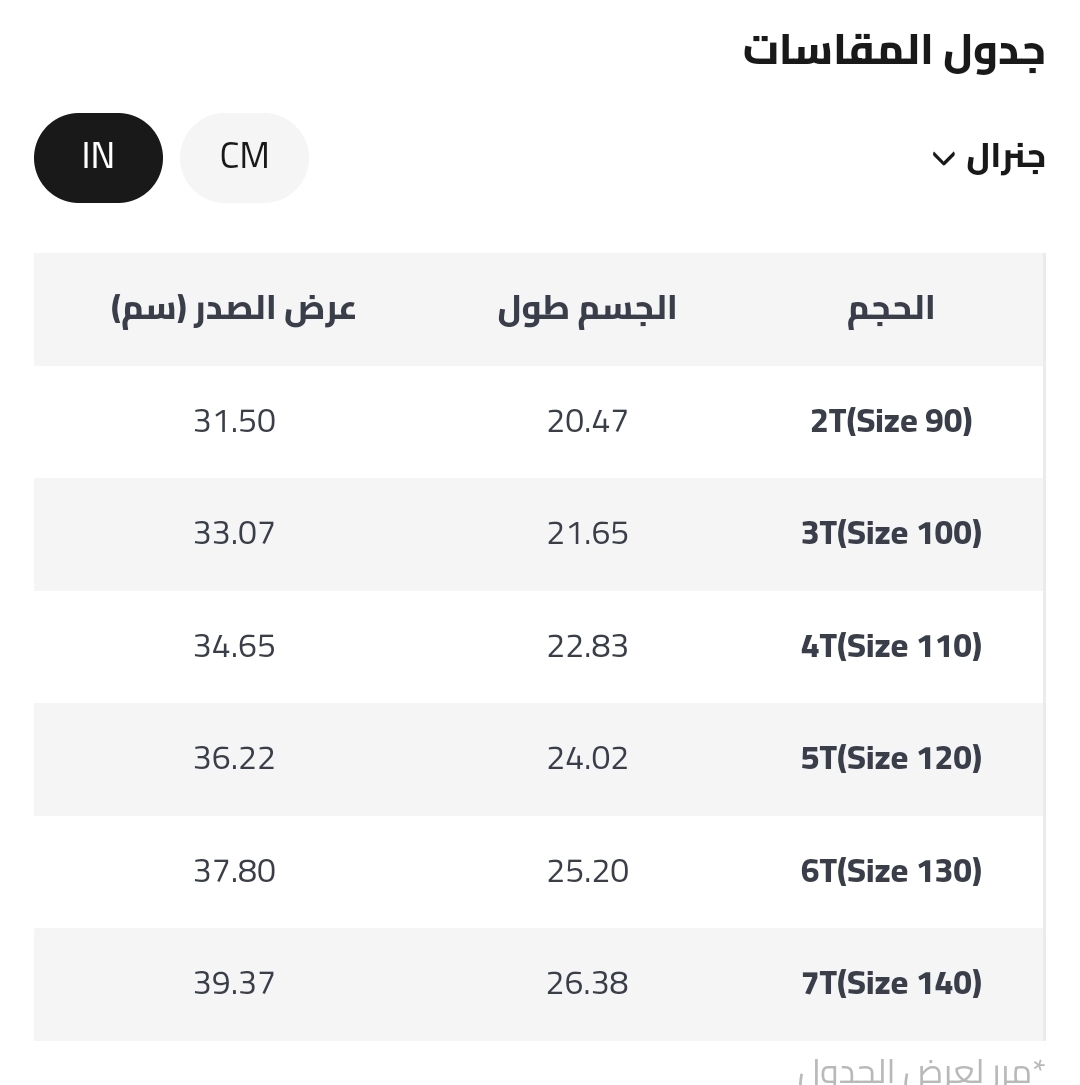
Task: Switch units to IN toggle
Action: (x=98, y=158)
